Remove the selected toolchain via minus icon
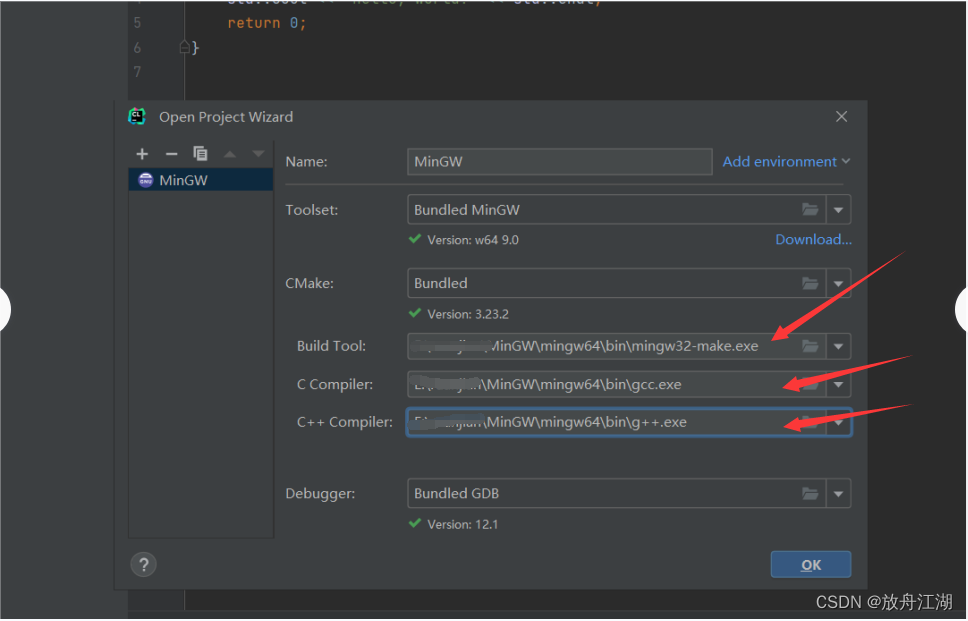Viewport: 968px width, 621px height. pos(170,153)
